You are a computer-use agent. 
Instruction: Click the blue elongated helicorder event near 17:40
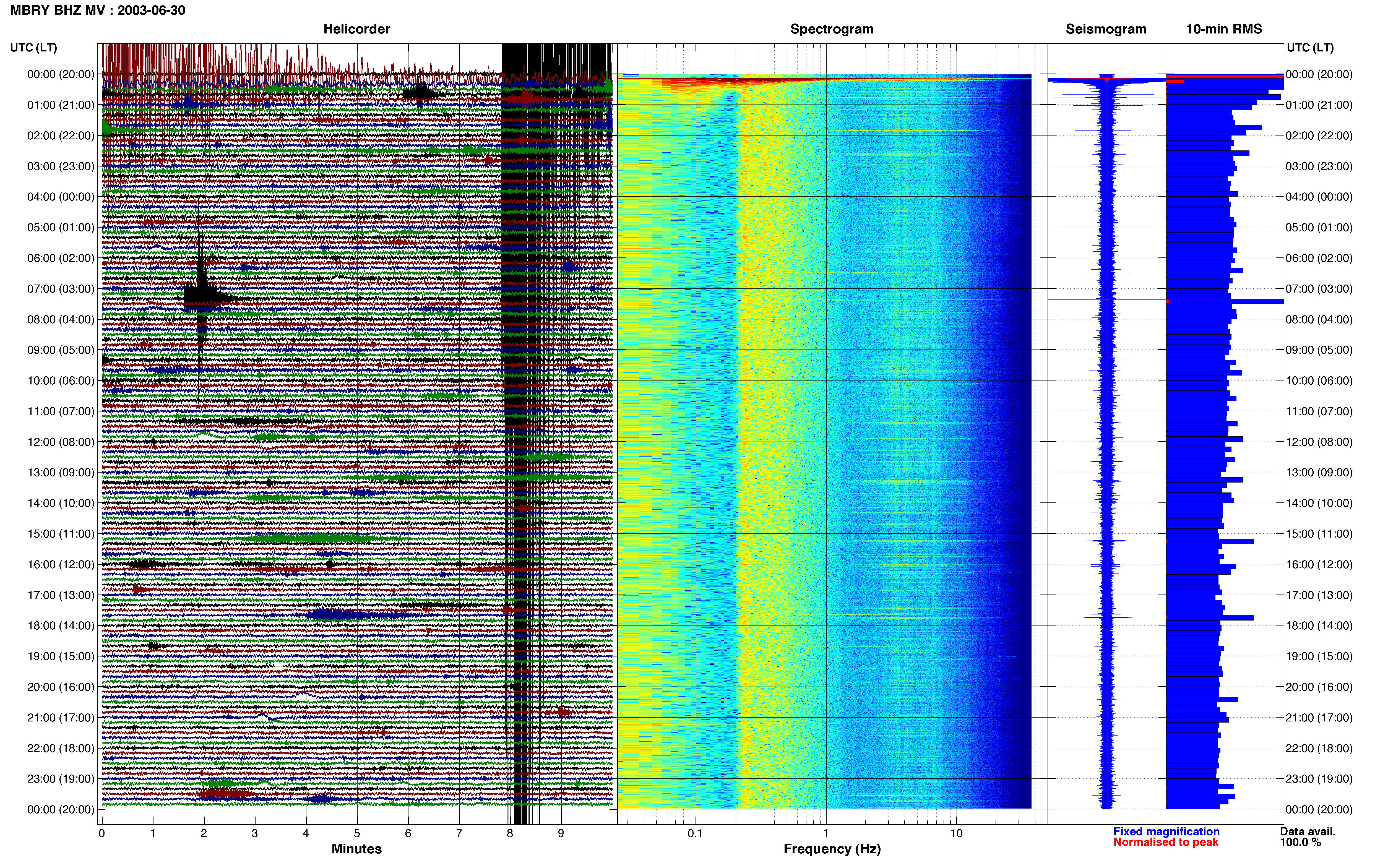pyautogui.click(x=344, y=615)
